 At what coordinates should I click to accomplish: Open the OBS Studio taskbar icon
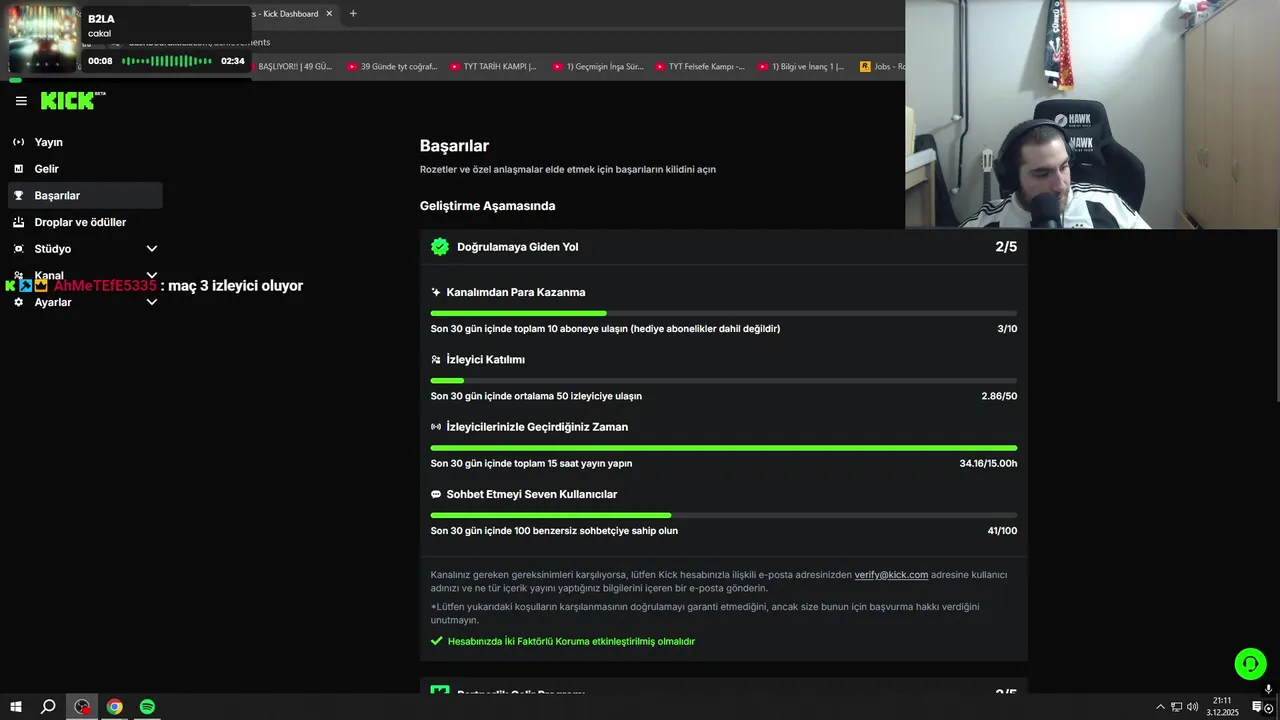(x=82, y=707)
